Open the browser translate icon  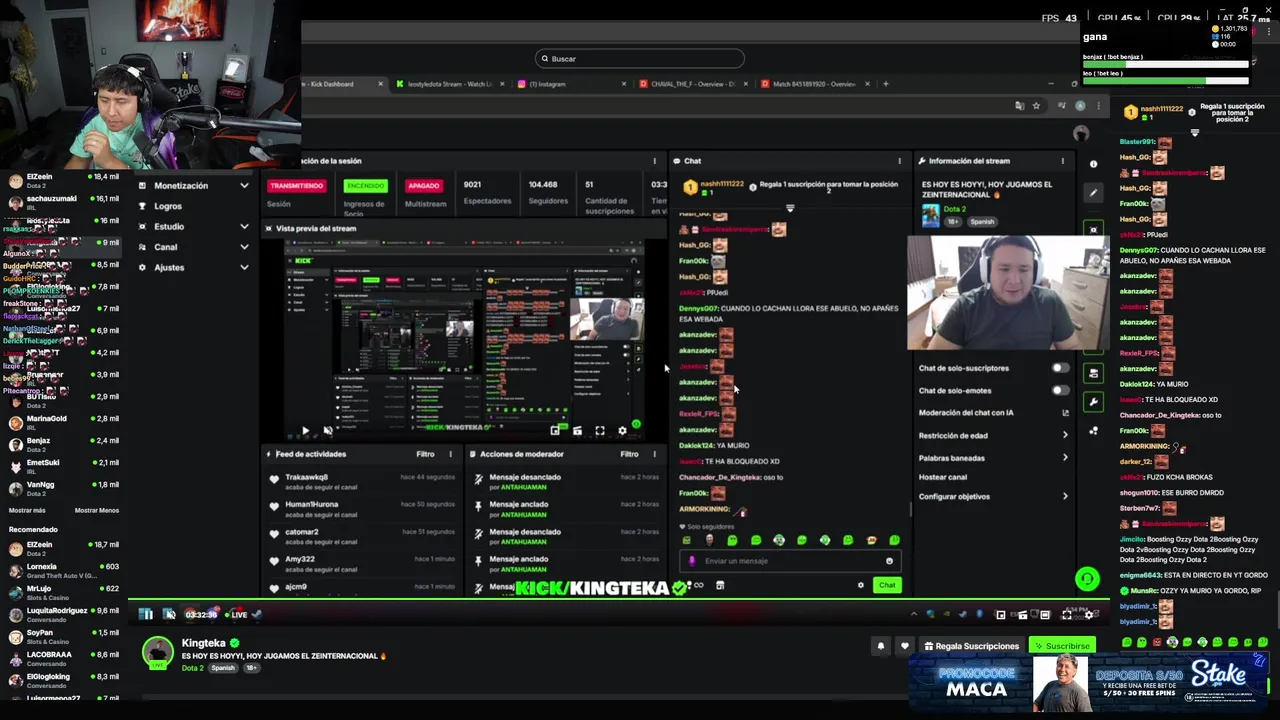[1019, 105]
